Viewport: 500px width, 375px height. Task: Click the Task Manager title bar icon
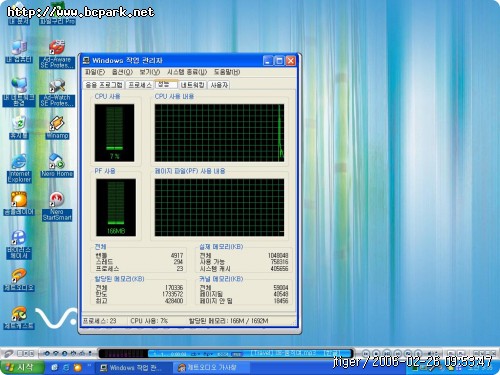pos(86,60)
